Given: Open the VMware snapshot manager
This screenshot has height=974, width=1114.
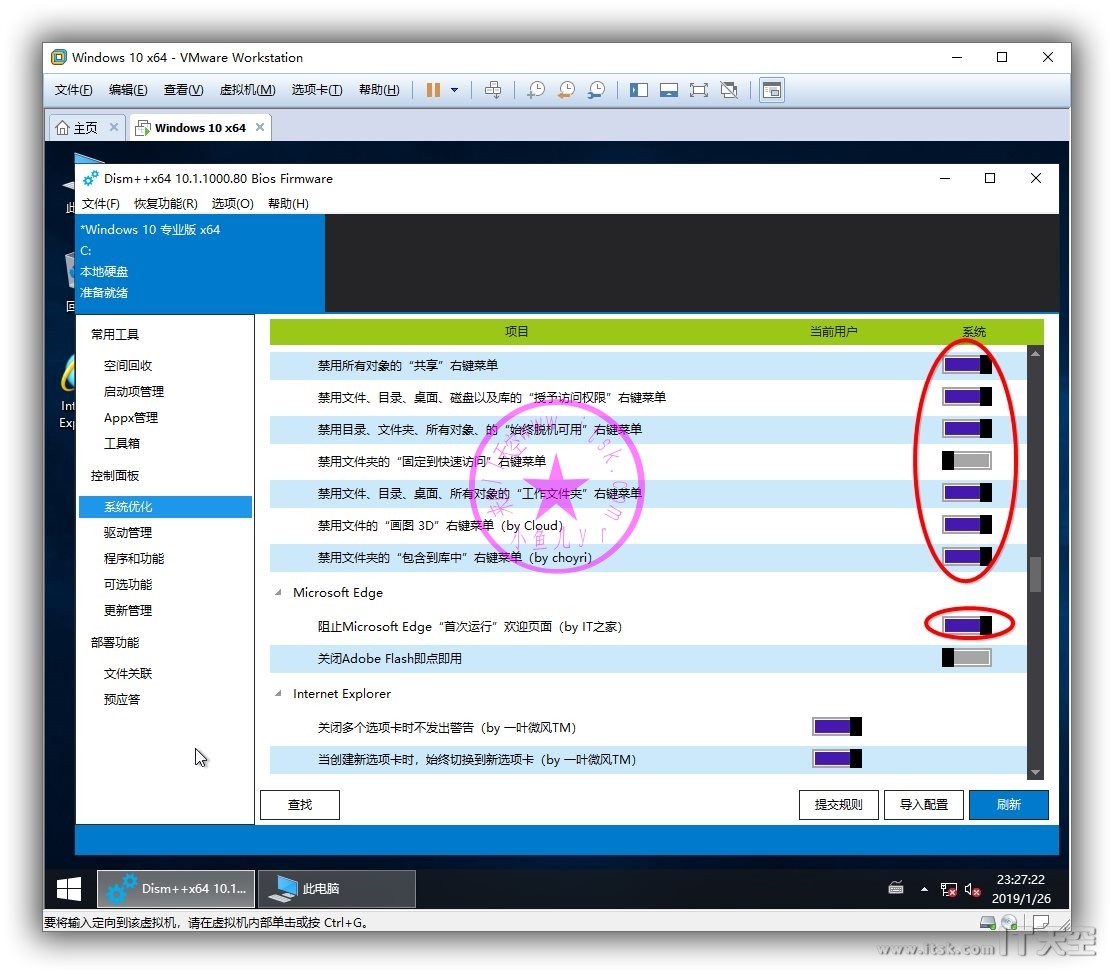Looking at the screenshot, I should [x=597, y=90].
